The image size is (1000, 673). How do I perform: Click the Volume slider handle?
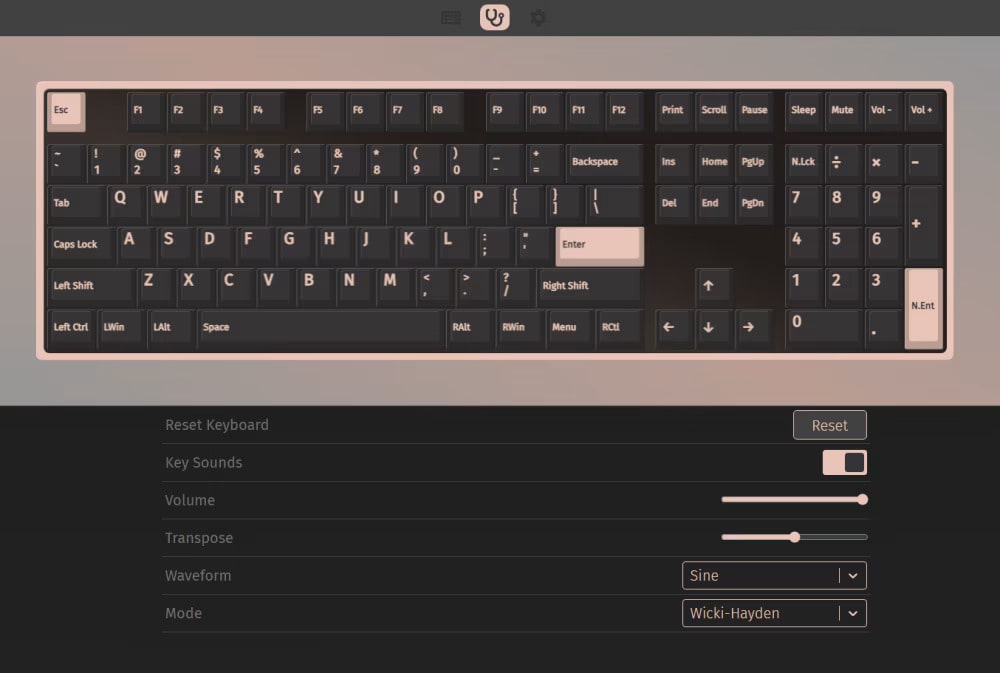click(x=862, y=499)
